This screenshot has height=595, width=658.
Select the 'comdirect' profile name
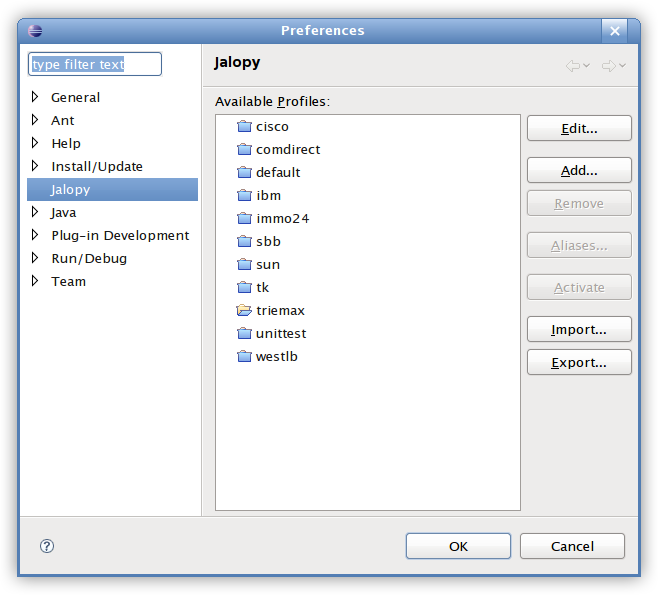coord(288,150)
